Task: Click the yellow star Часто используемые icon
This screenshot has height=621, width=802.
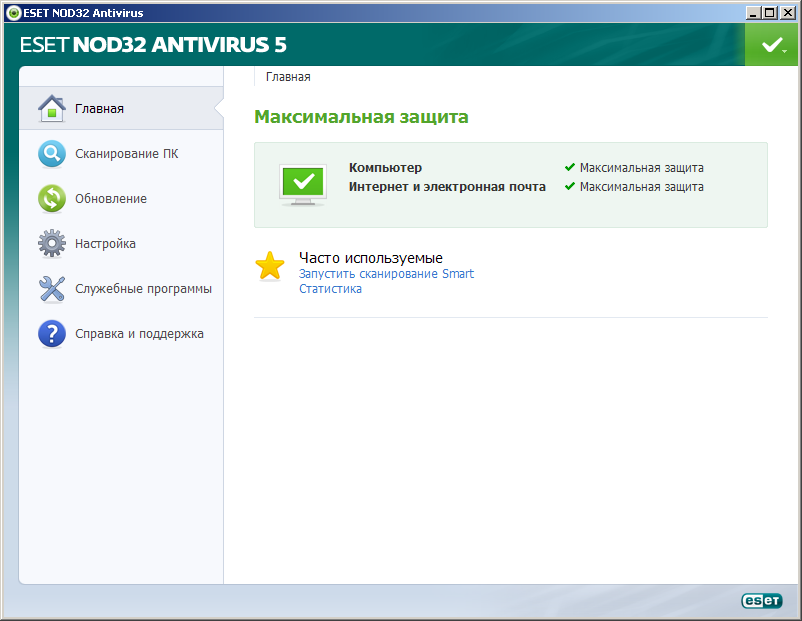Action: click(x=270, y=266)
